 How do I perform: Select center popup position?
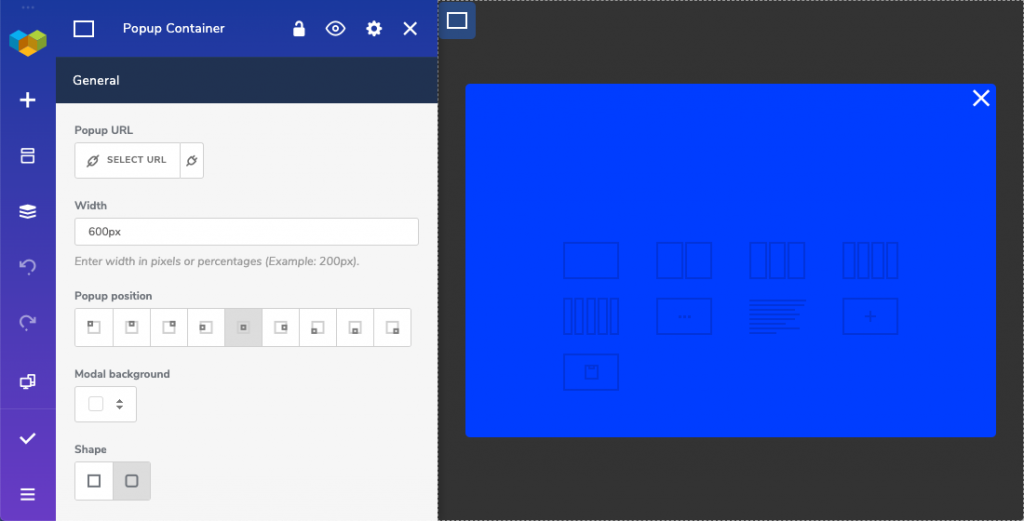click(x=243, y=328)
